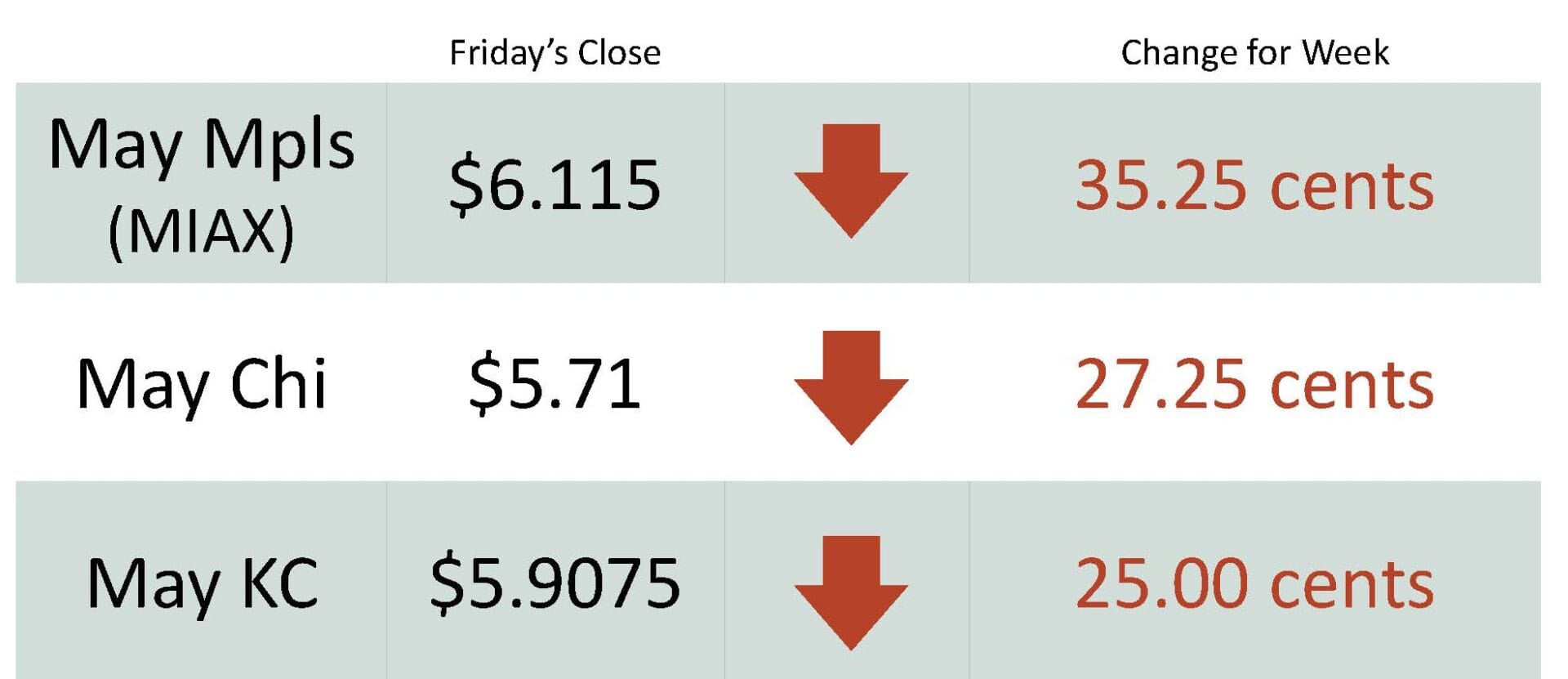Image resolution: width=1568 pixels, height=679 pixels.
Task: Click the word "cents" after 27.25
Action: pyautogui.click(x=1352, y=386)
